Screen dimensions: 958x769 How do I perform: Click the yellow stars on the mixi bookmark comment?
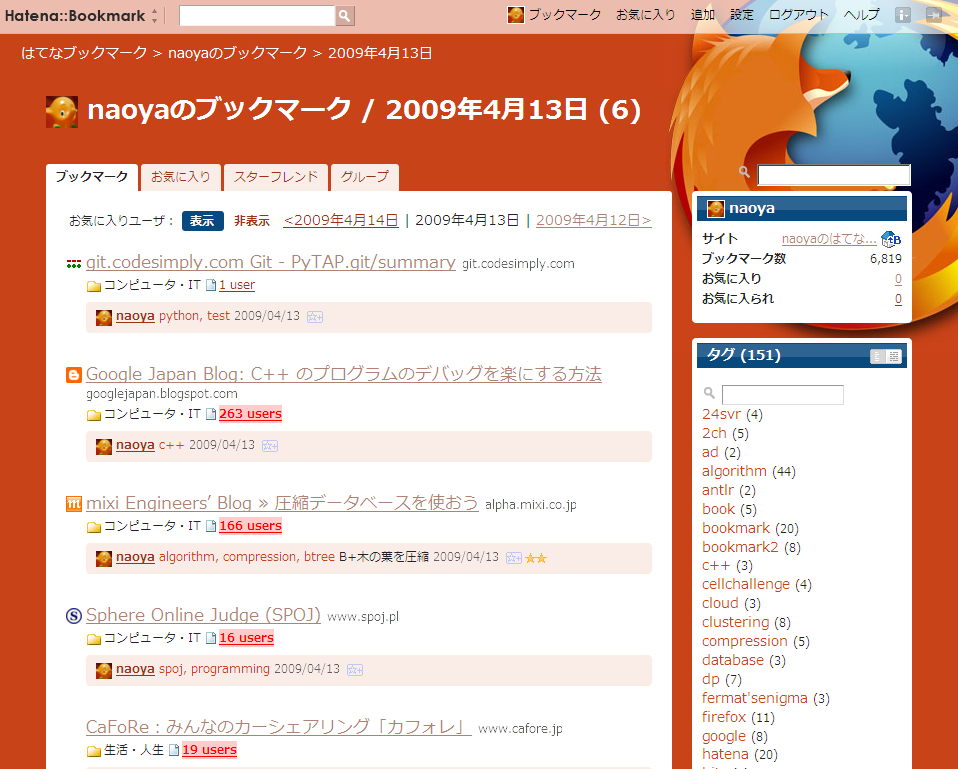coord(536,558)
